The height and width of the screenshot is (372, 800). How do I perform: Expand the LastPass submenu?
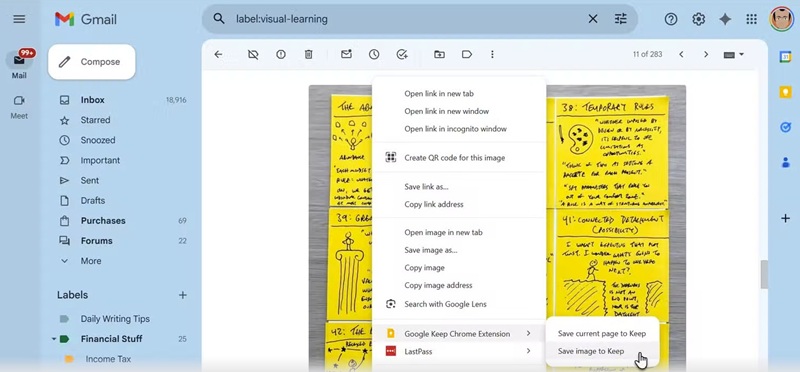(x=459, y=351)
